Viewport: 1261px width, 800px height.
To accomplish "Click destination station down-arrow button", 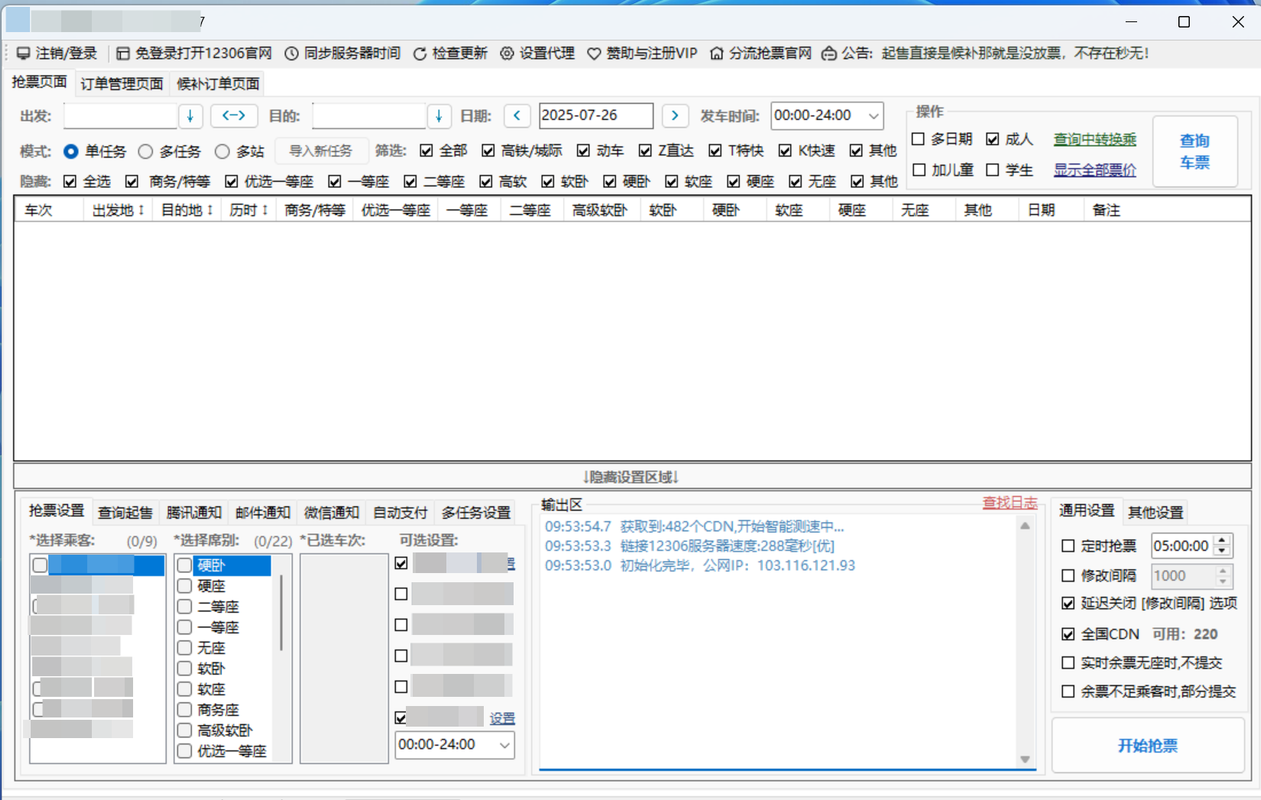I will click(x=439, y=116).
